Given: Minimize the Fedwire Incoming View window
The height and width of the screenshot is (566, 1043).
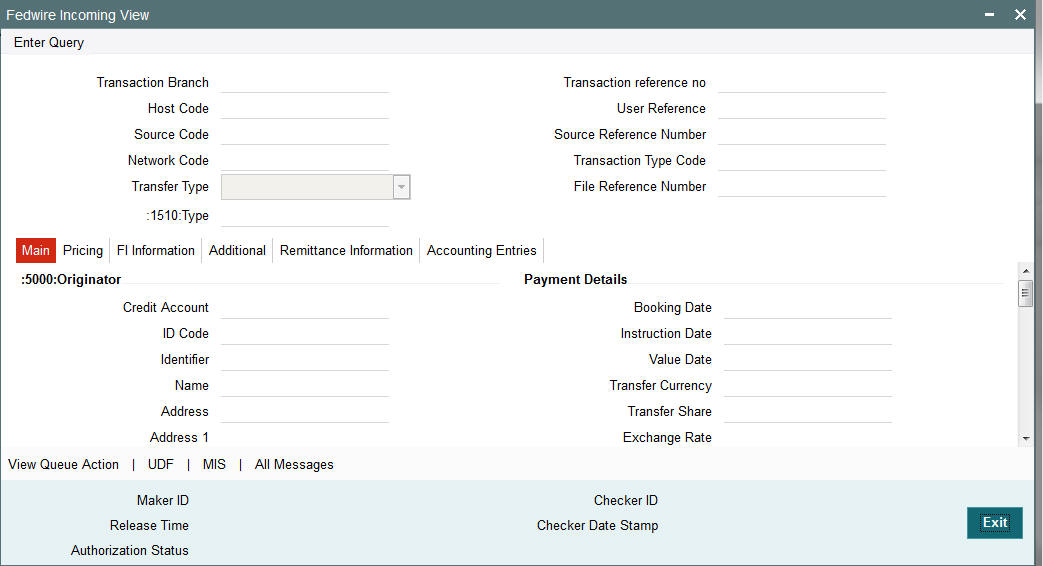Looking at the screenshot, I should [x=990, y=15].
